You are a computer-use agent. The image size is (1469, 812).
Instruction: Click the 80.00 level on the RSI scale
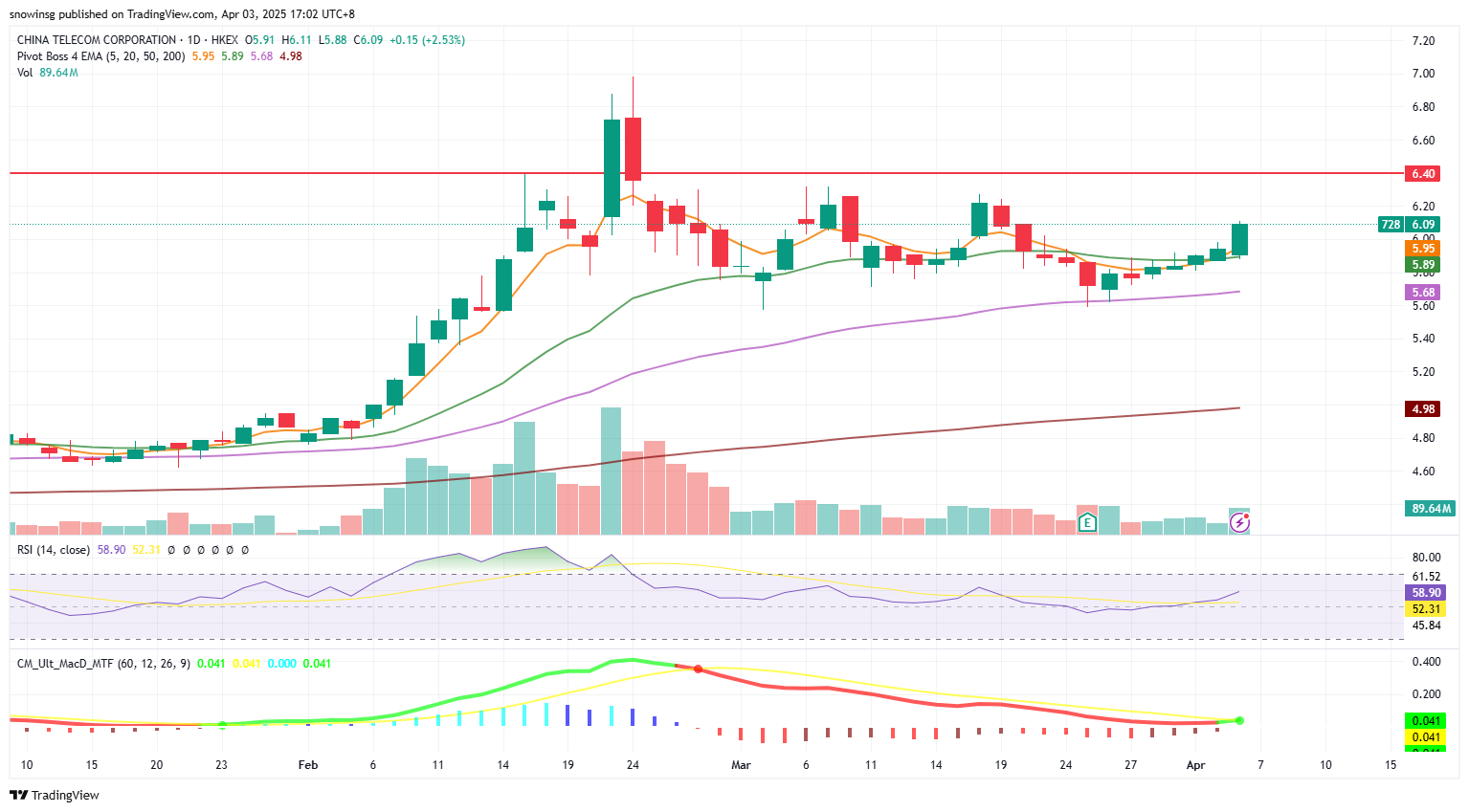pyautogui.click(x=1426, y=558)
